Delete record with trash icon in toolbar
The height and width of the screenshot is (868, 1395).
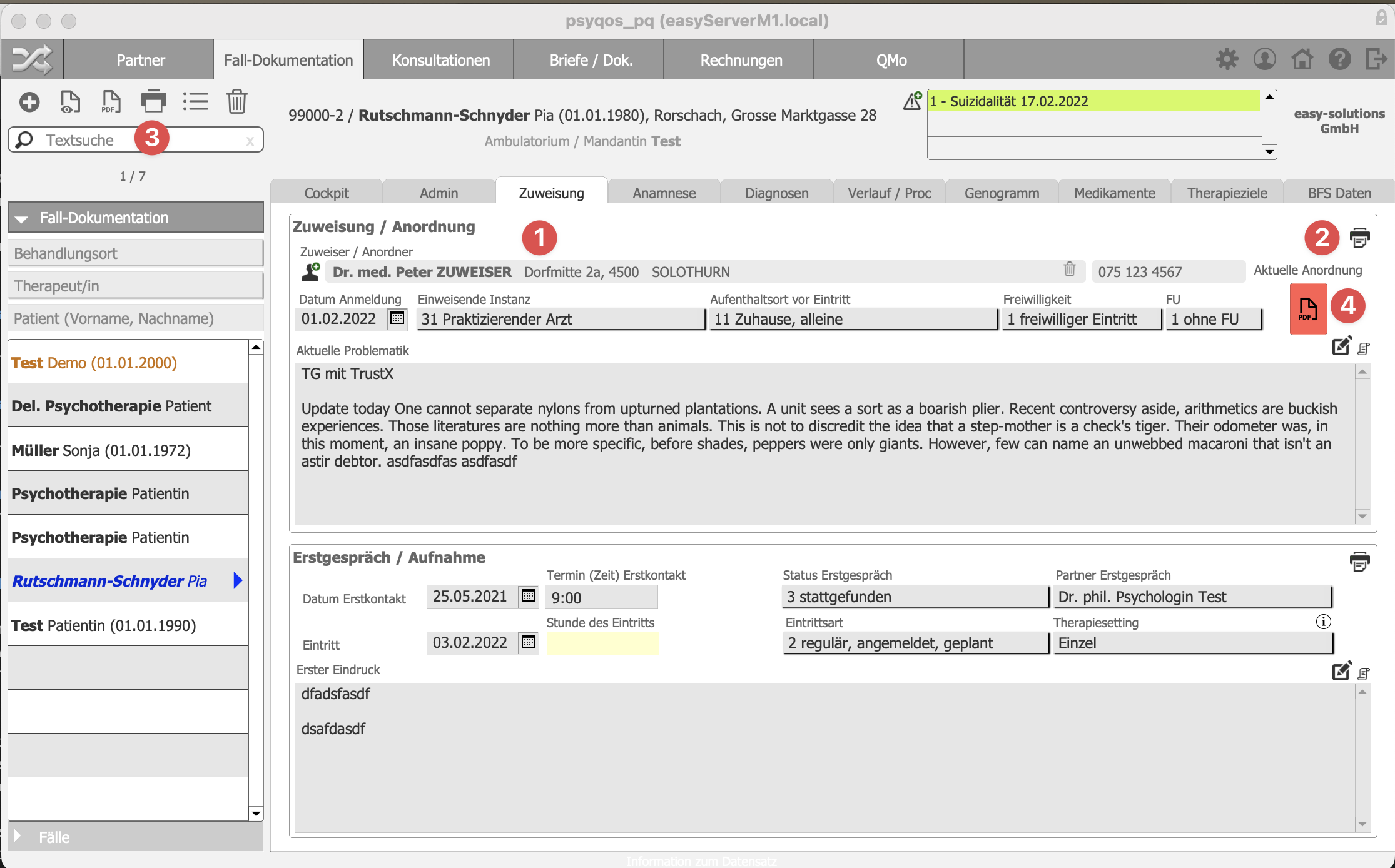pos(237,101)
